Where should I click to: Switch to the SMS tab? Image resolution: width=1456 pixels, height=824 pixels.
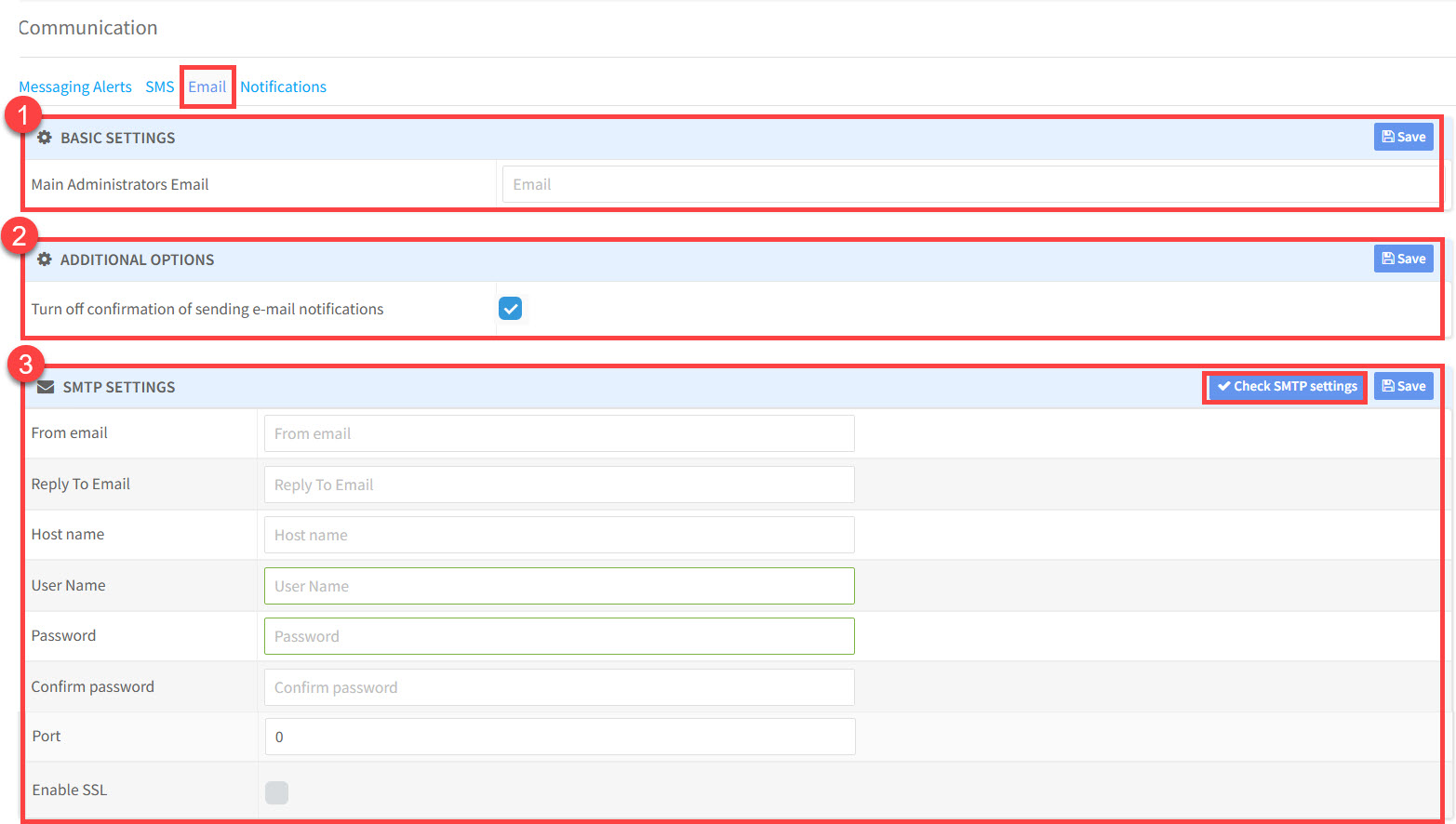pyautogui.click(x=159, y=86)
